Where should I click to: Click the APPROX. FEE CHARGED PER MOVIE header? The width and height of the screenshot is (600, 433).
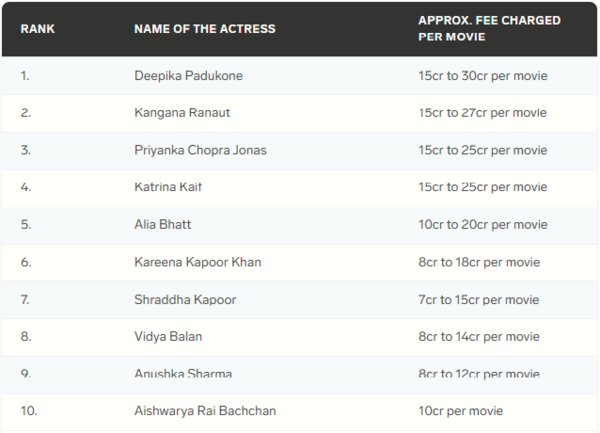click(x=489, y=28)
